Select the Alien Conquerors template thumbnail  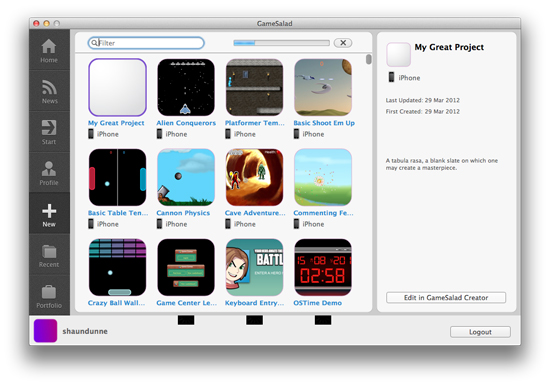tap(186, 87)
